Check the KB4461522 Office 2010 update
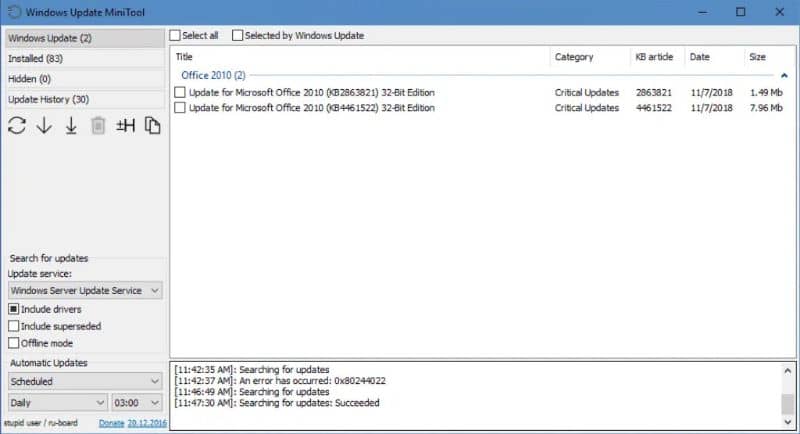Screen dimensions: 800x434 180,108
